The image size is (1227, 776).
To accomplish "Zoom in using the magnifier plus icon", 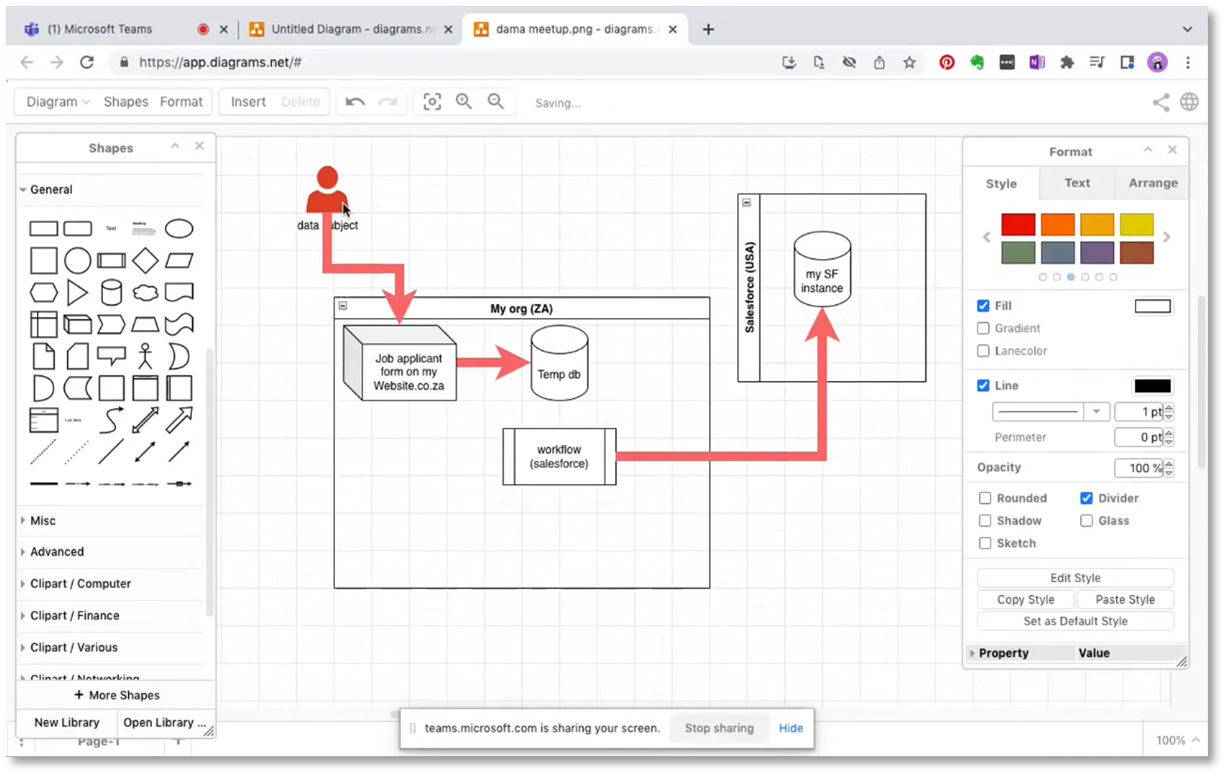I will coord(464,102).
